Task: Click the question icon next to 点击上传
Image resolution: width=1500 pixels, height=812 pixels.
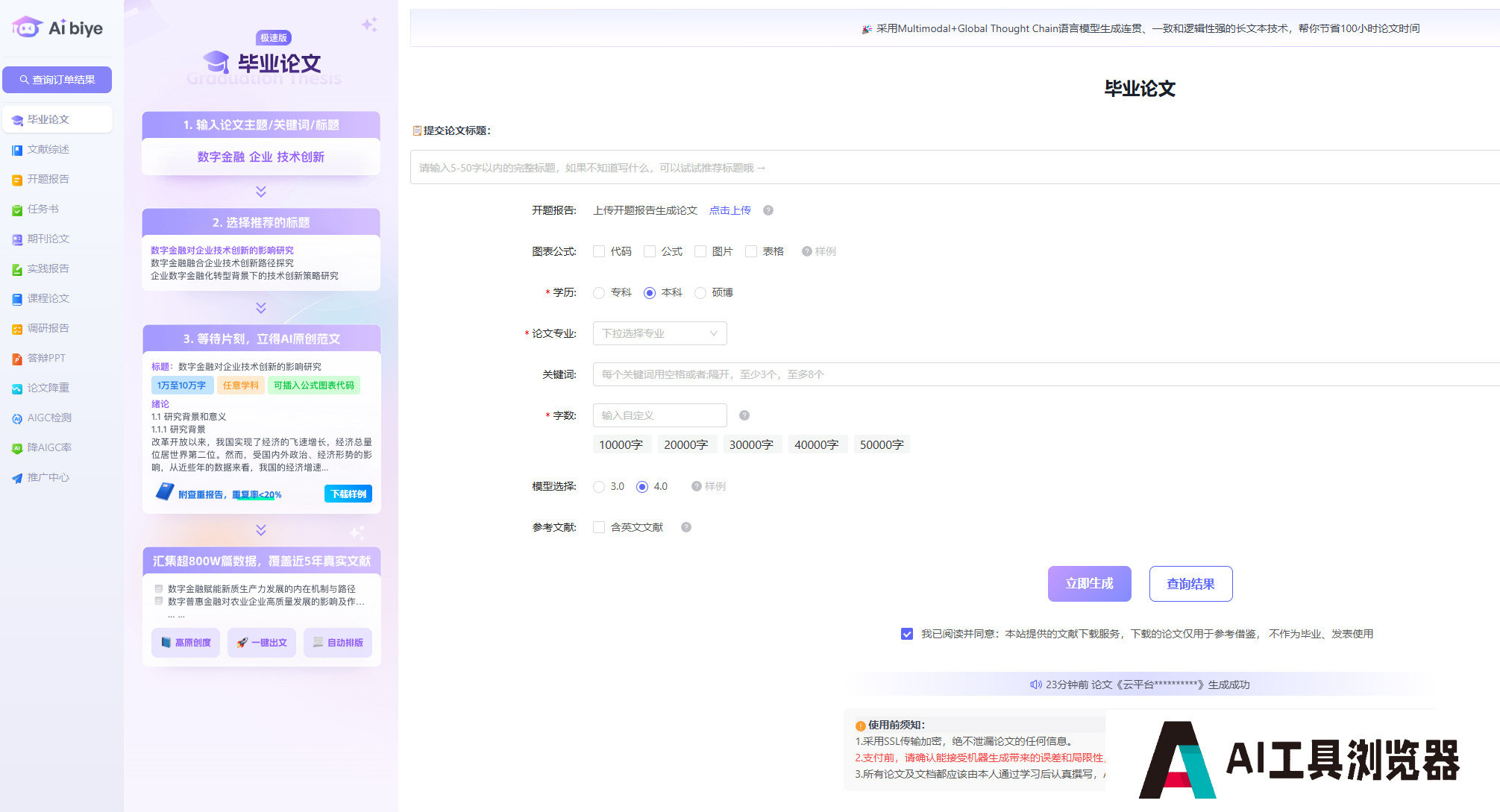Action: tap(768, 210)
